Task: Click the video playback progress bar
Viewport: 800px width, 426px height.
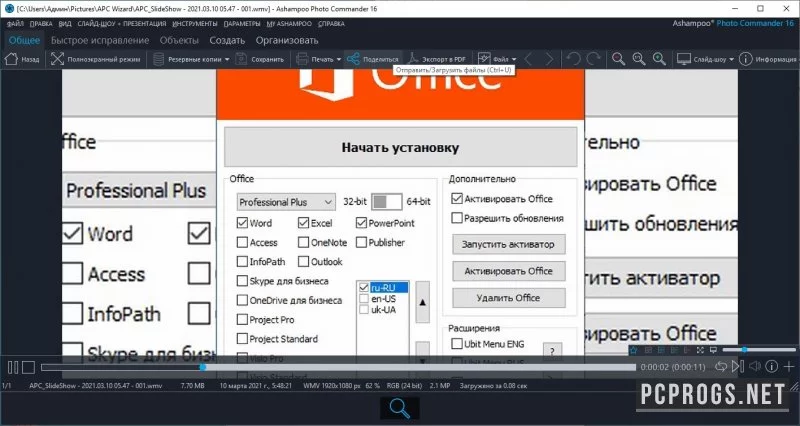Action: (x=338, y=367)
